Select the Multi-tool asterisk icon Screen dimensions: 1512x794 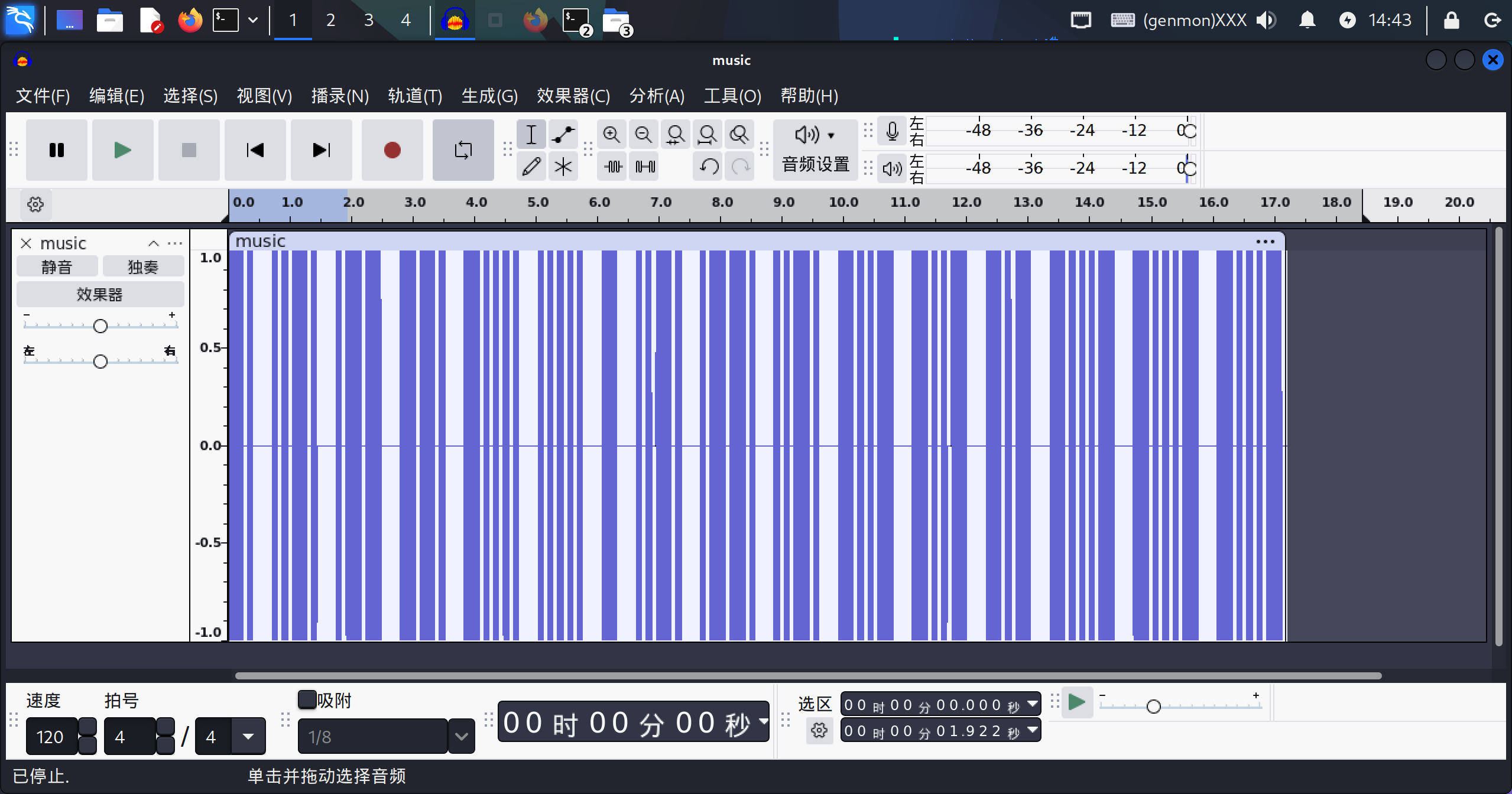(x=563, y=167)
